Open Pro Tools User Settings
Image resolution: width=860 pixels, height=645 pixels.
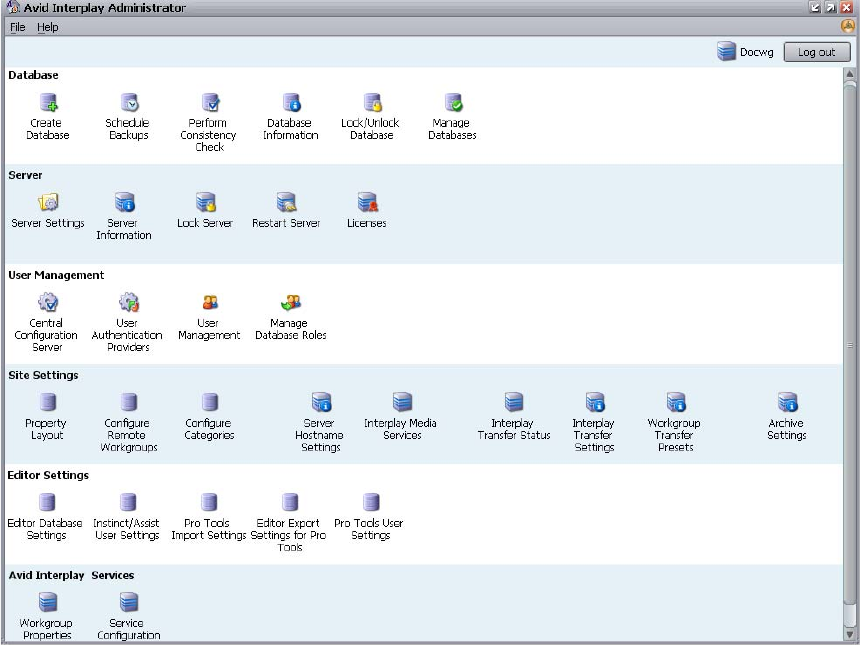click(x=370, y=517)
